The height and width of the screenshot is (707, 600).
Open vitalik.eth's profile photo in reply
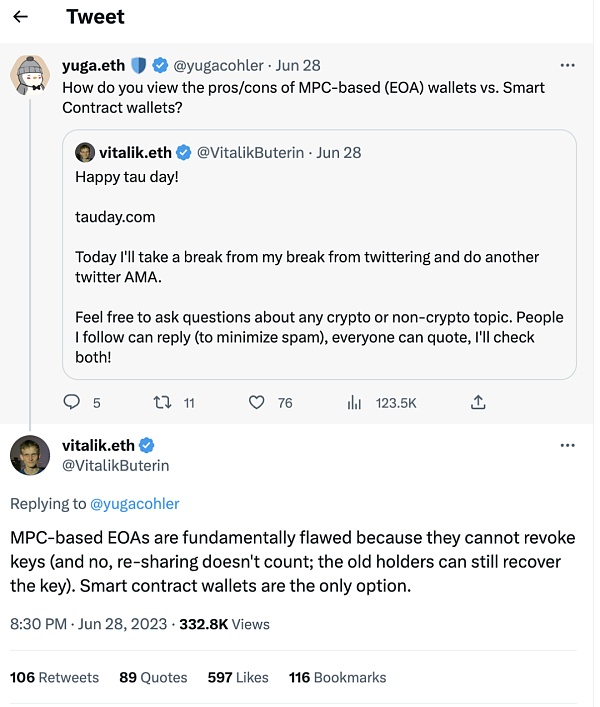(30, 455)
